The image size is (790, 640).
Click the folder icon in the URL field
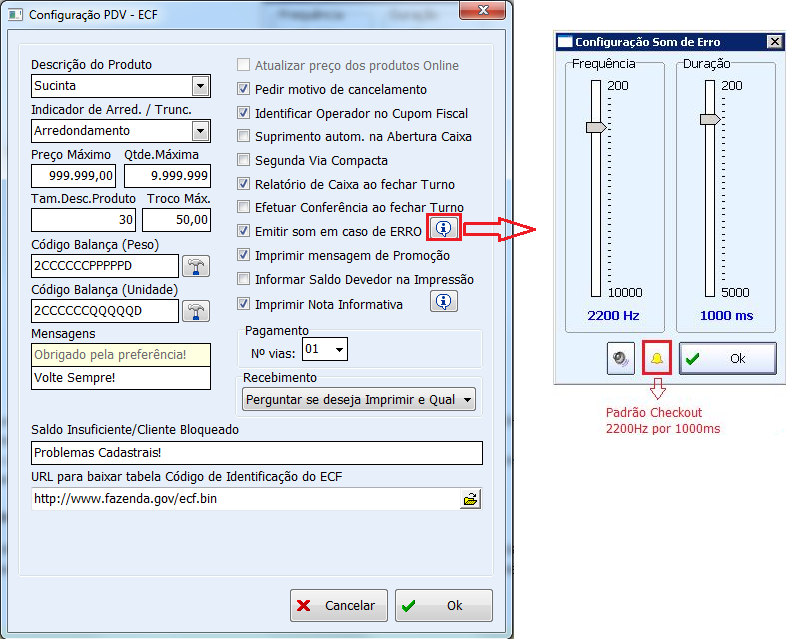471,499
